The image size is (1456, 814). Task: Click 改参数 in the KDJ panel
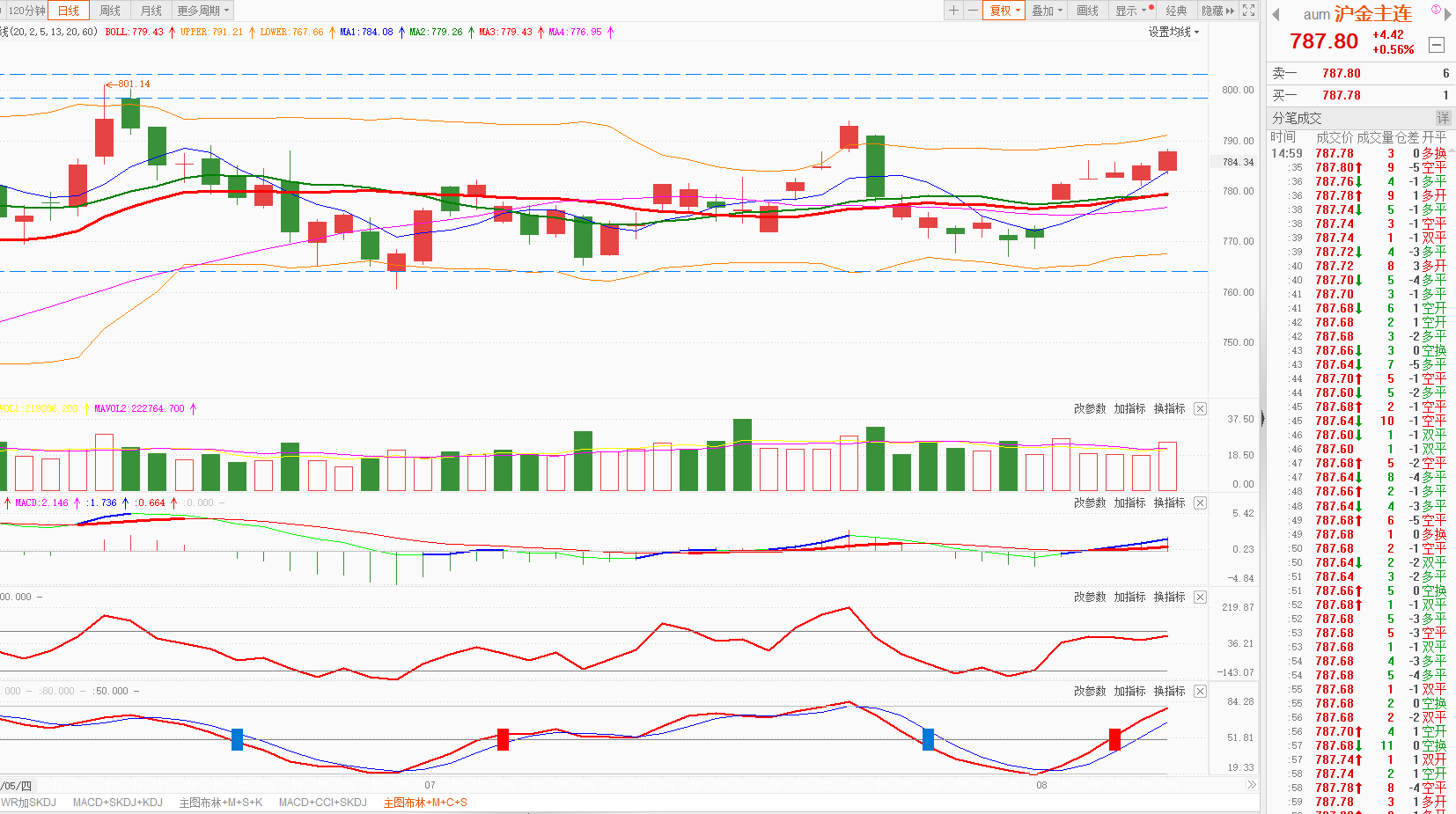1090,691
